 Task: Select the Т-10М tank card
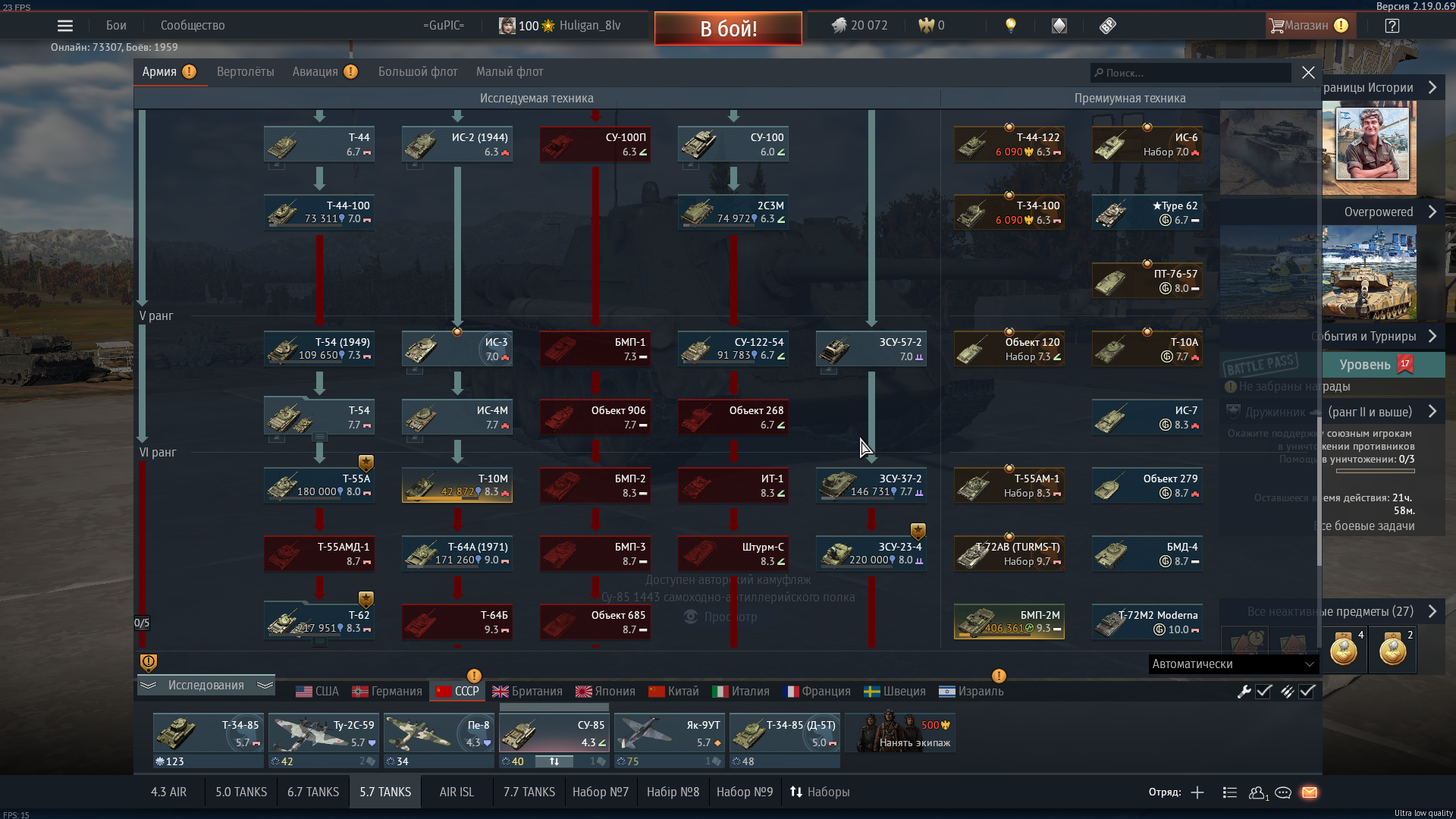(457, 485)
